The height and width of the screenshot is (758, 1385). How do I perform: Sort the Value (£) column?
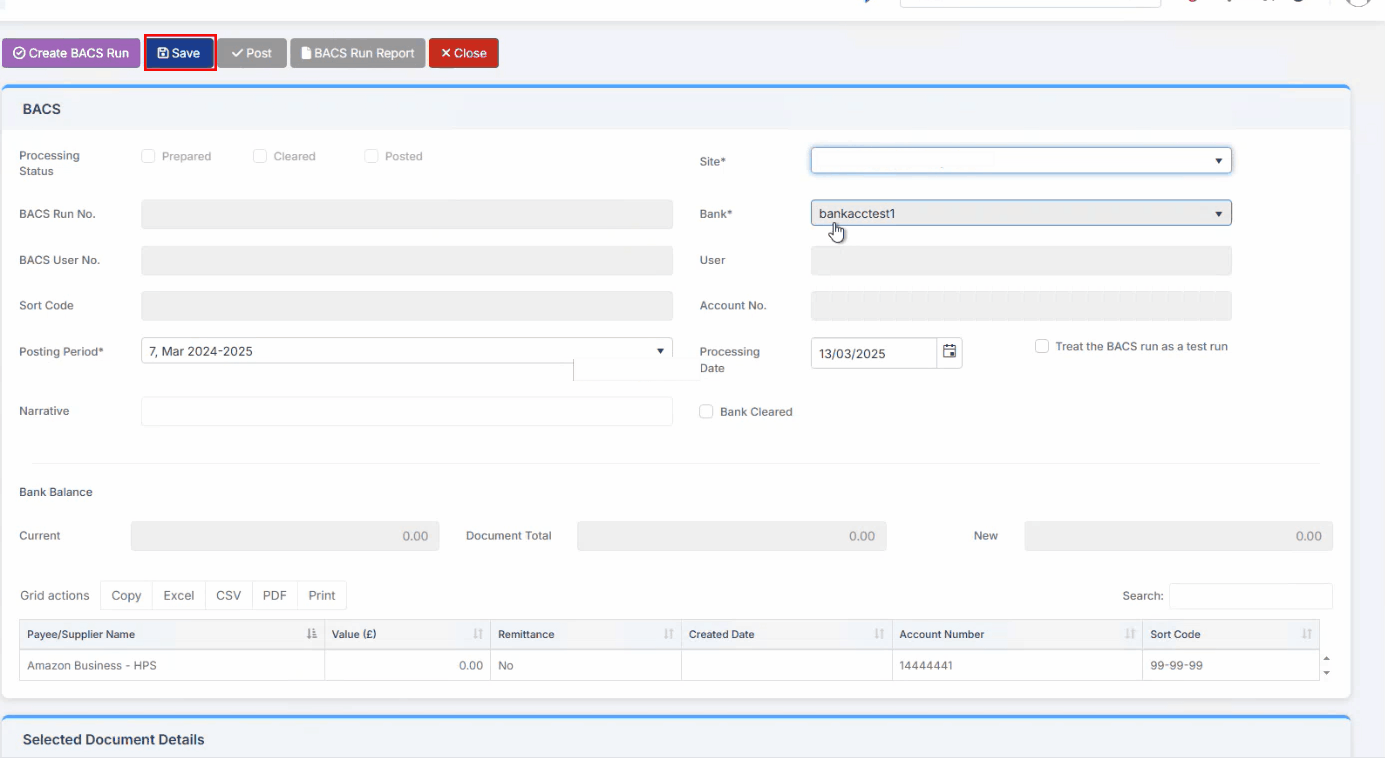478,634
